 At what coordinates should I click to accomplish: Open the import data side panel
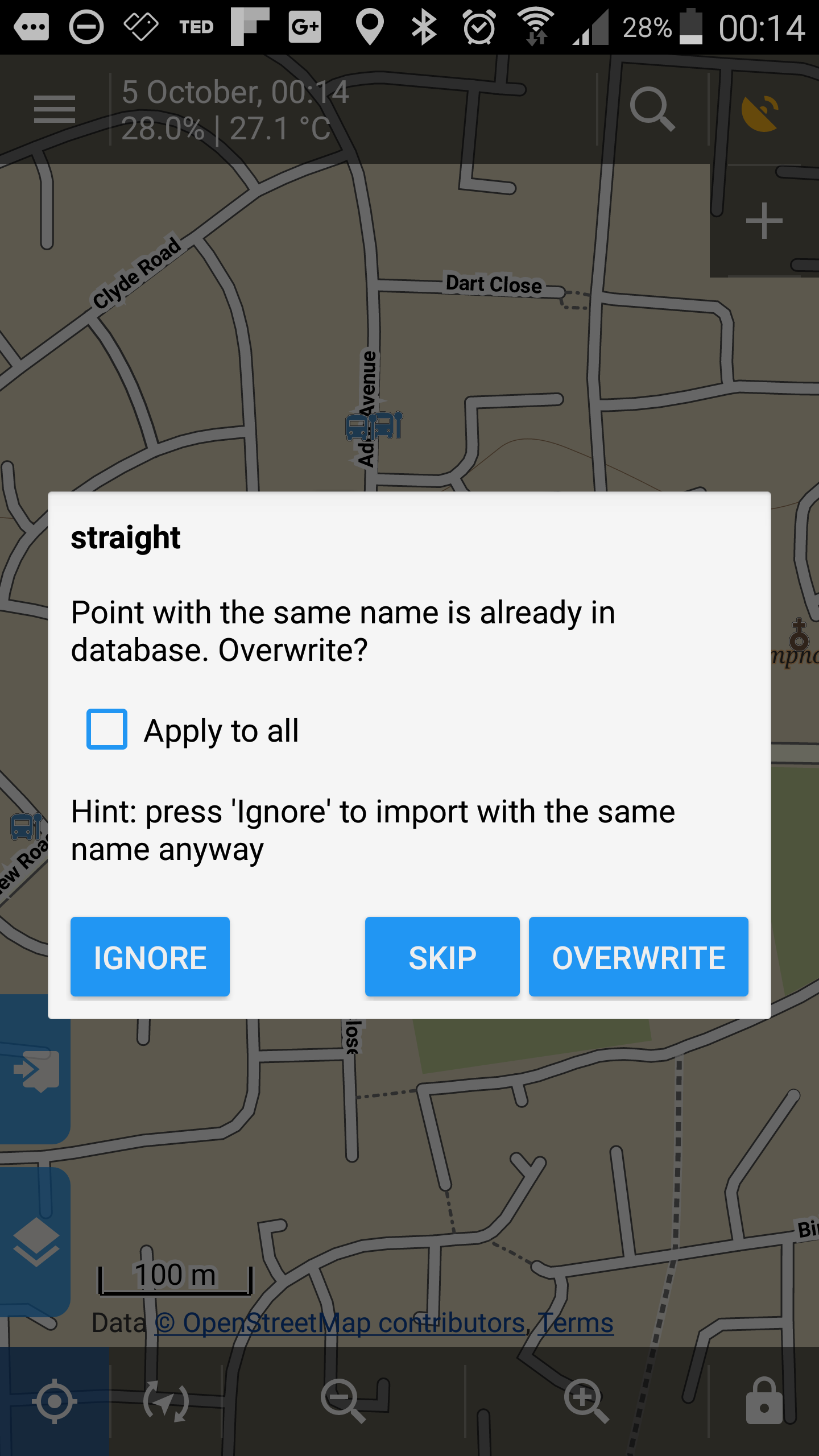[35, 1069]
